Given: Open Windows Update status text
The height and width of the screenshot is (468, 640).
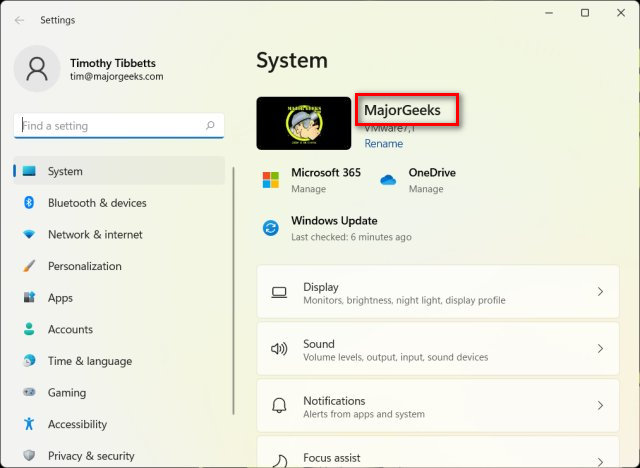Looking at the screenshot, I should pyautogui.click(x=334, y=221).
